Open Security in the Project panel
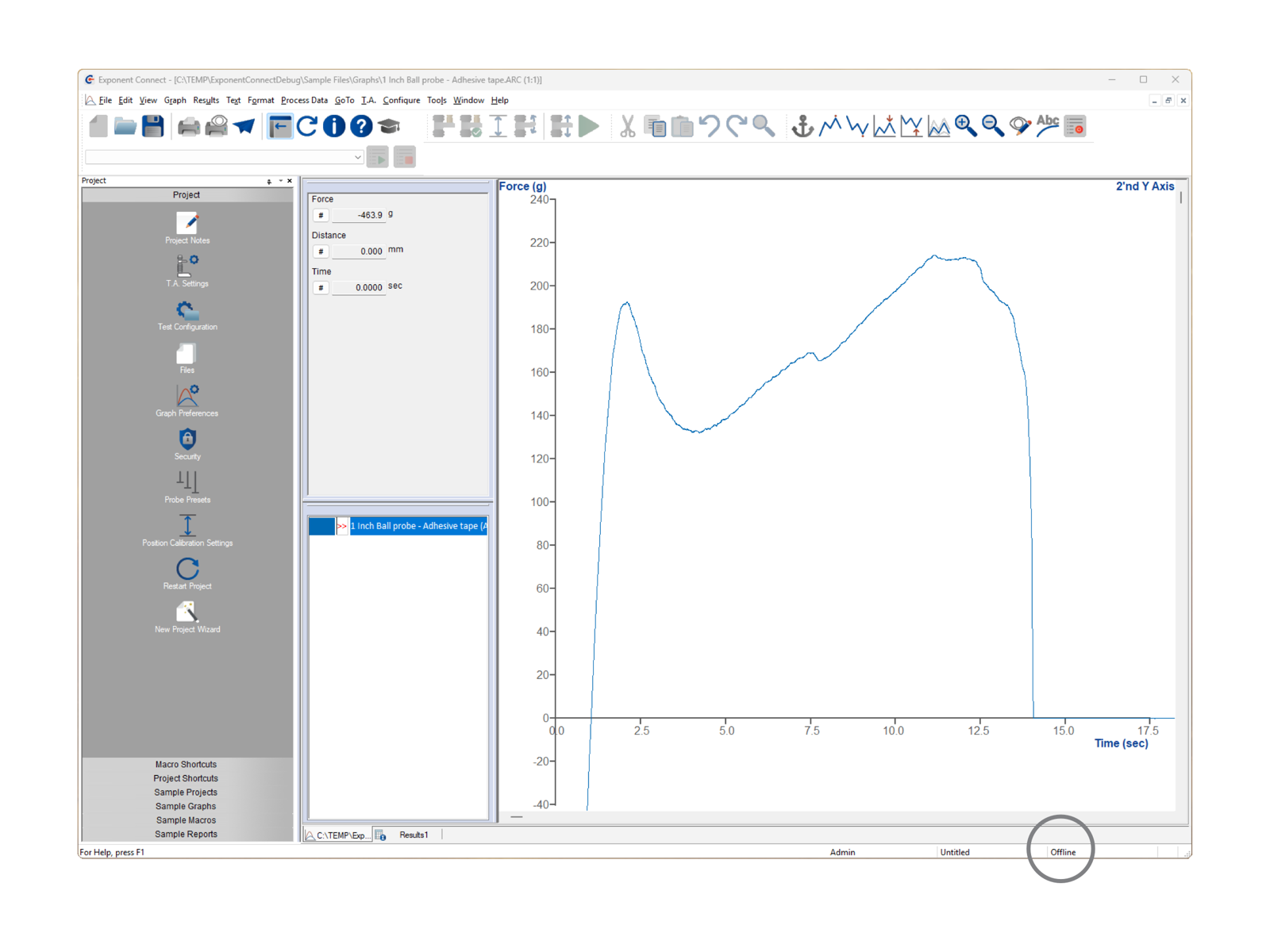This screenshot has width=1270, height=952. pyautogui.click(x=187, y=444)
